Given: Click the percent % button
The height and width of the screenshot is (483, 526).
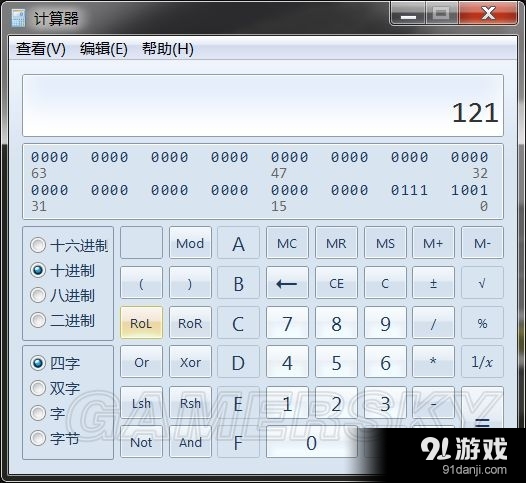Looking at the screenshot, I should [482, 323].
